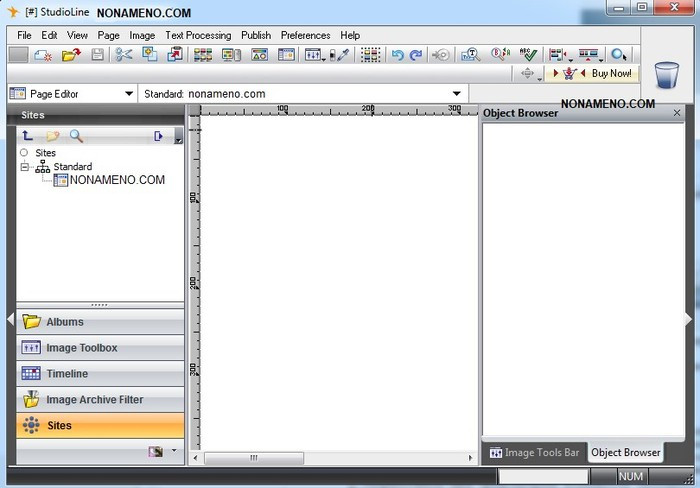Click the Redo arrow icon
The image size is (700, 488).
point(416,55)
